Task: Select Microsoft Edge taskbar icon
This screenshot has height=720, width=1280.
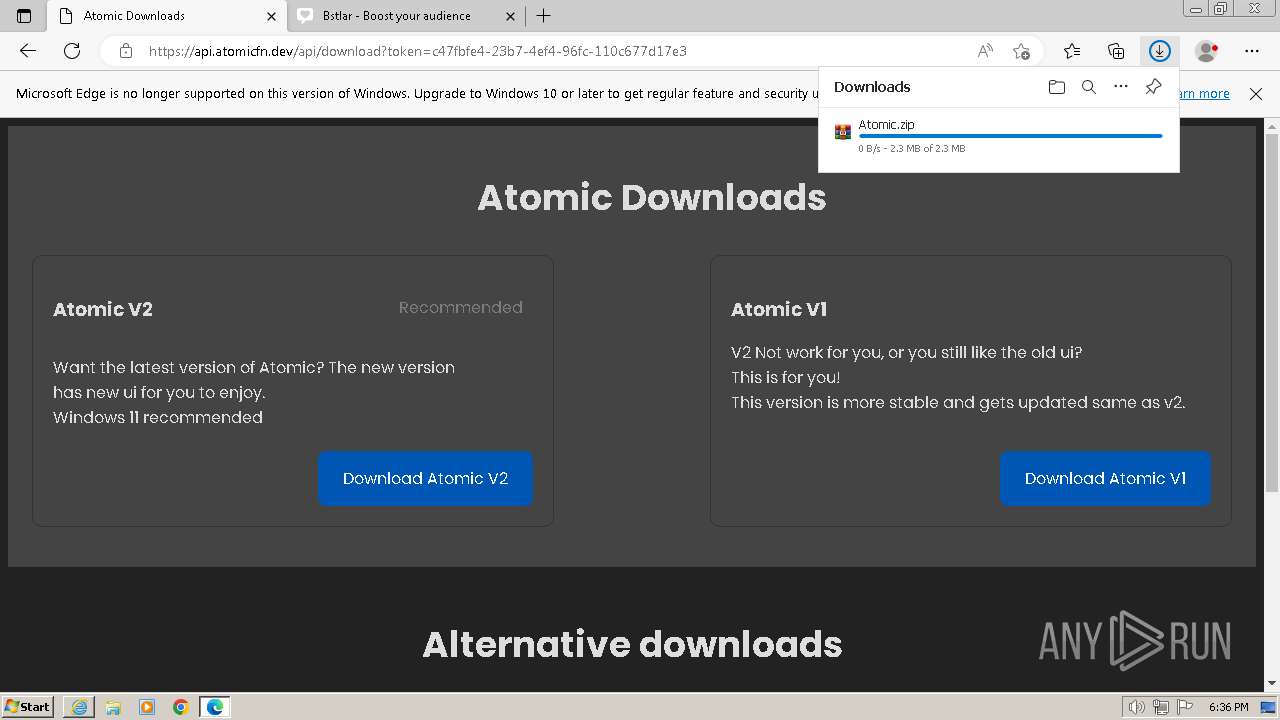Action: coord(215,707)
